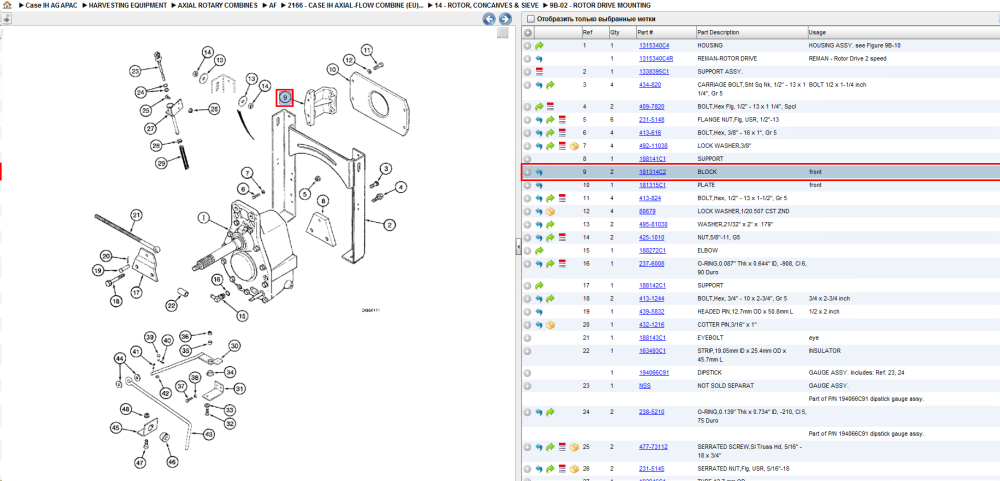Click package box icon in 492-11038 LOCK WASHER row
Viewport: 1000px width, 481px height.
pyautogui.click(x=574, y=146)
